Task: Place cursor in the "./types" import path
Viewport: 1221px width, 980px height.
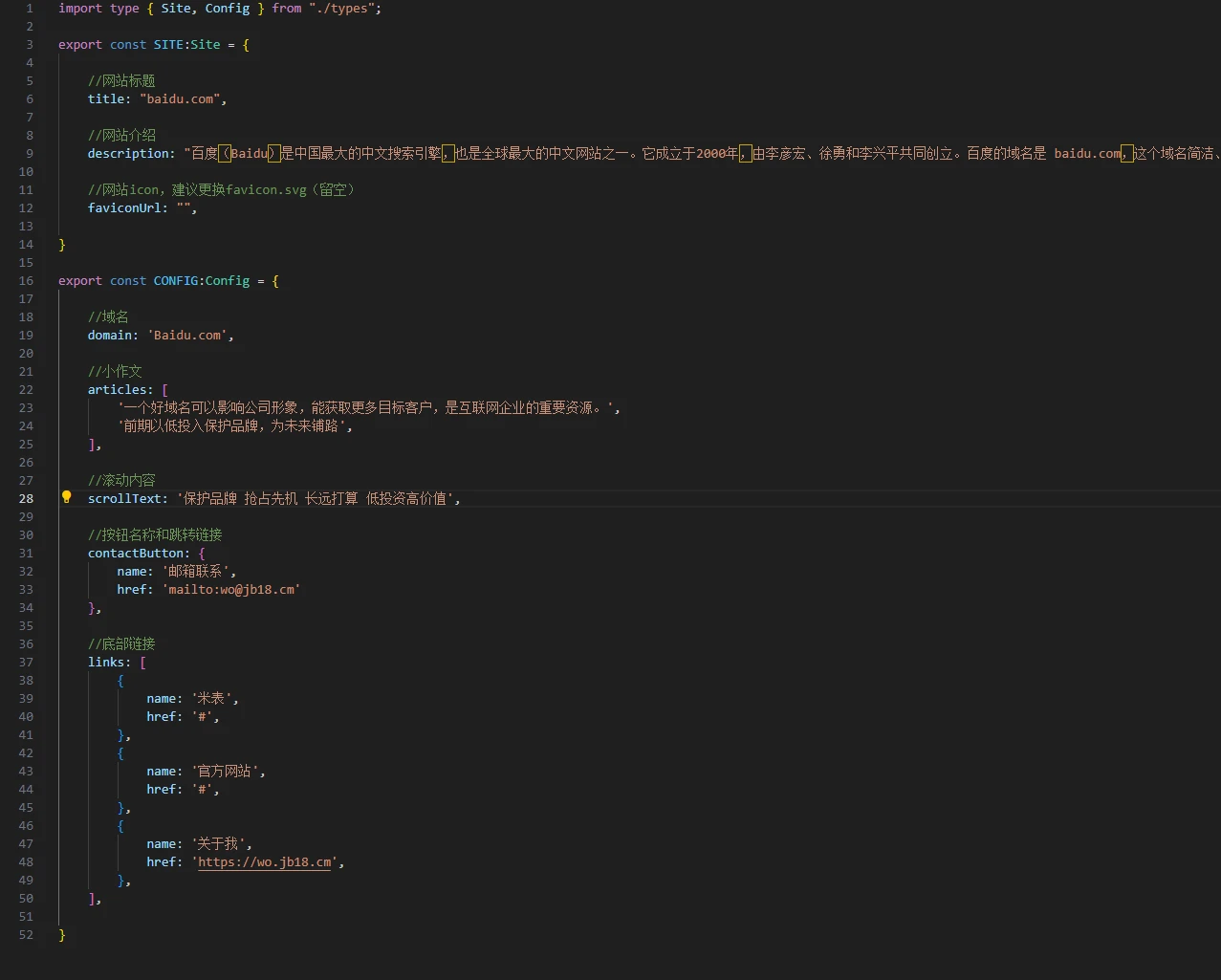Action: click(x=344, y=9)
